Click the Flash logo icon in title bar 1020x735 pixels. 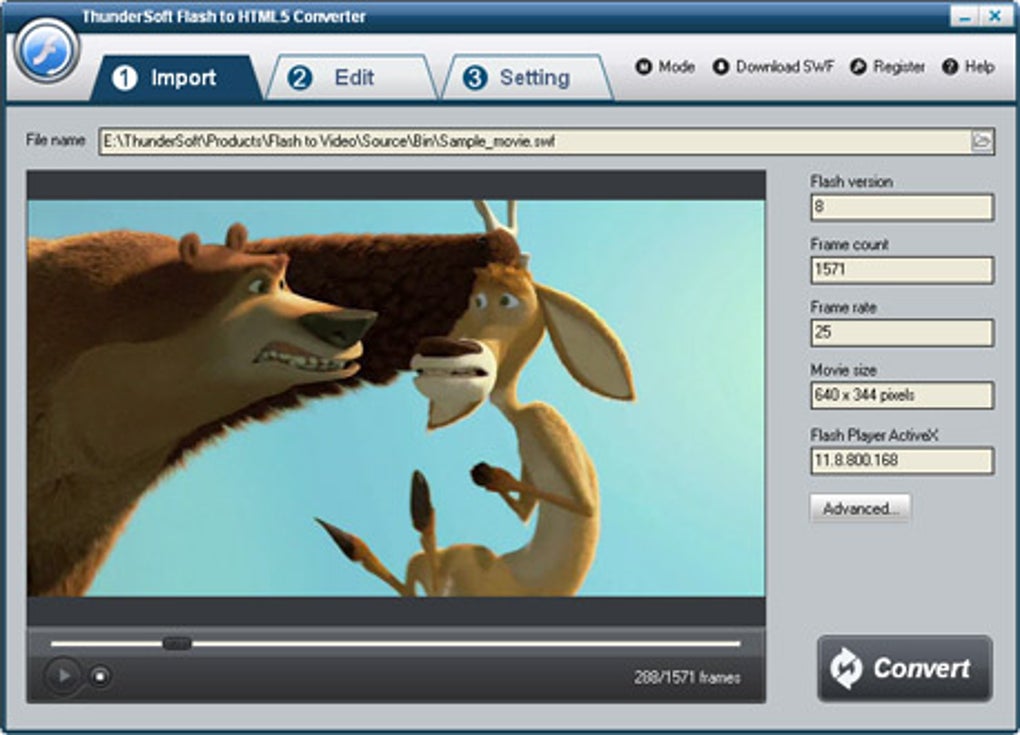click(x=46, y=51)
